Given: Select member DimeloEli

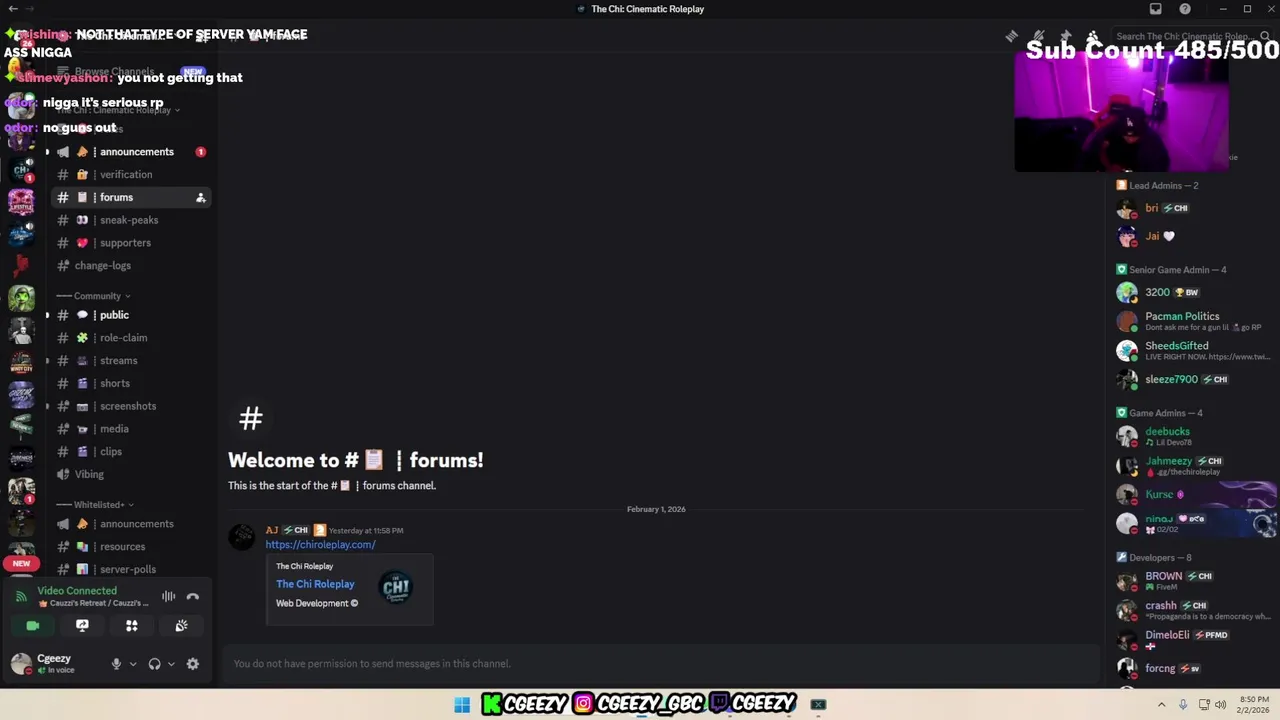Looking at the screenshot, I should [1195, 639].
